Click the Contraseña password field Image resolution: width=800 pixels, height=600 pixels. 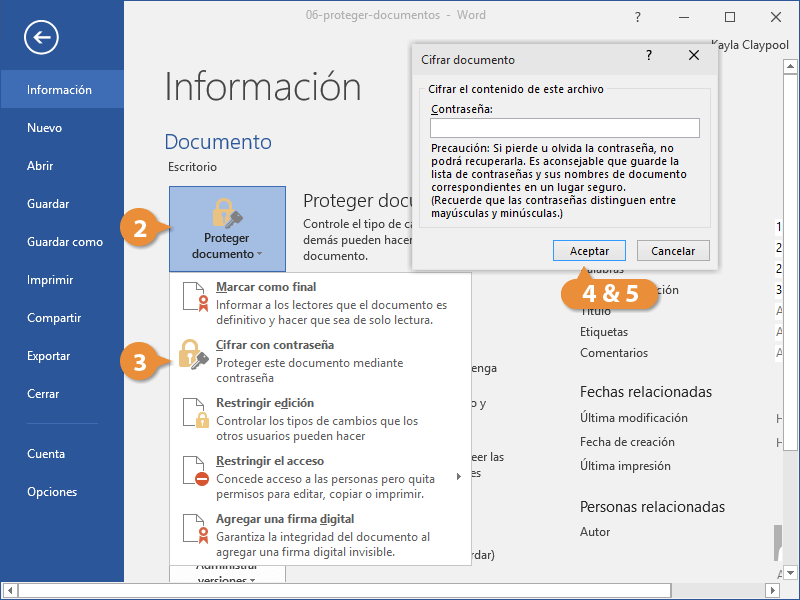[564, 128]
